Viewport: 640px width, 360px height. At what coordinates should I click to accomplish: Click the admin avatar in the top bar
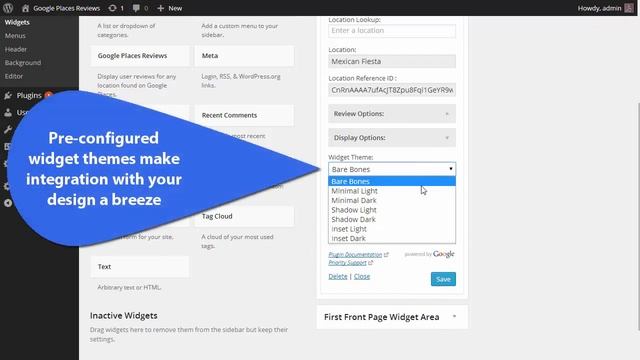point(629,8)
